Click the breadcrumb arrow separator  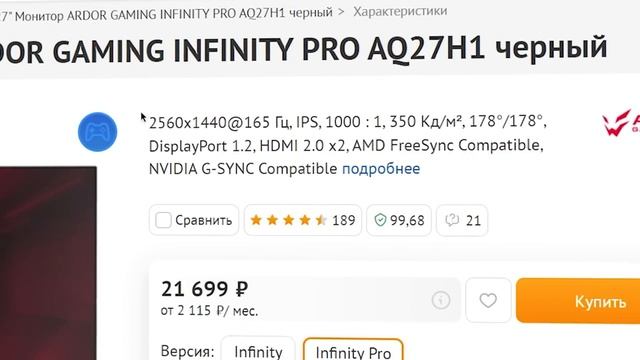point(341,12)
